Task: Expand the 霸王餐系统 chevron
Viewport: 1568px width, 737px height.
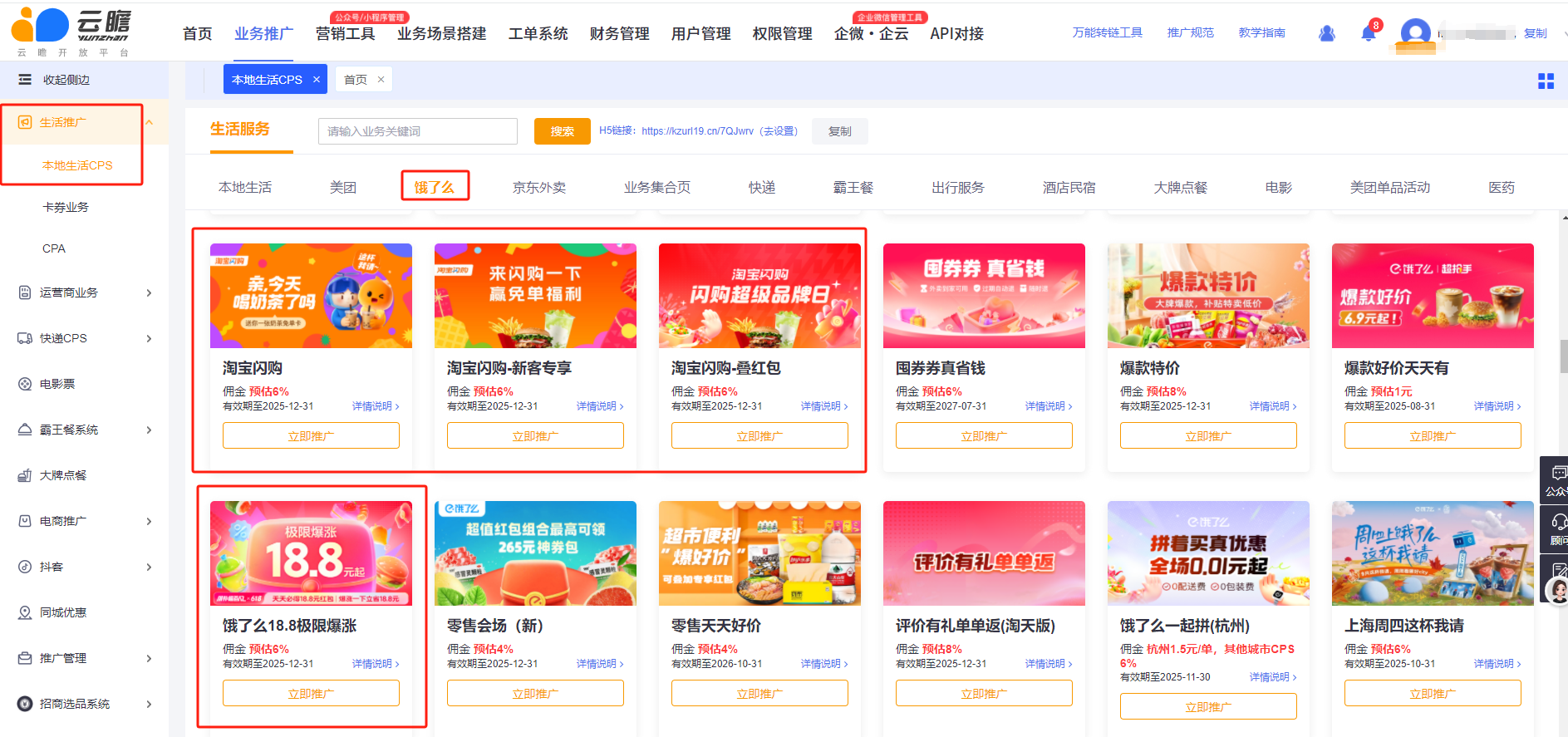Action: coord(150,430)
